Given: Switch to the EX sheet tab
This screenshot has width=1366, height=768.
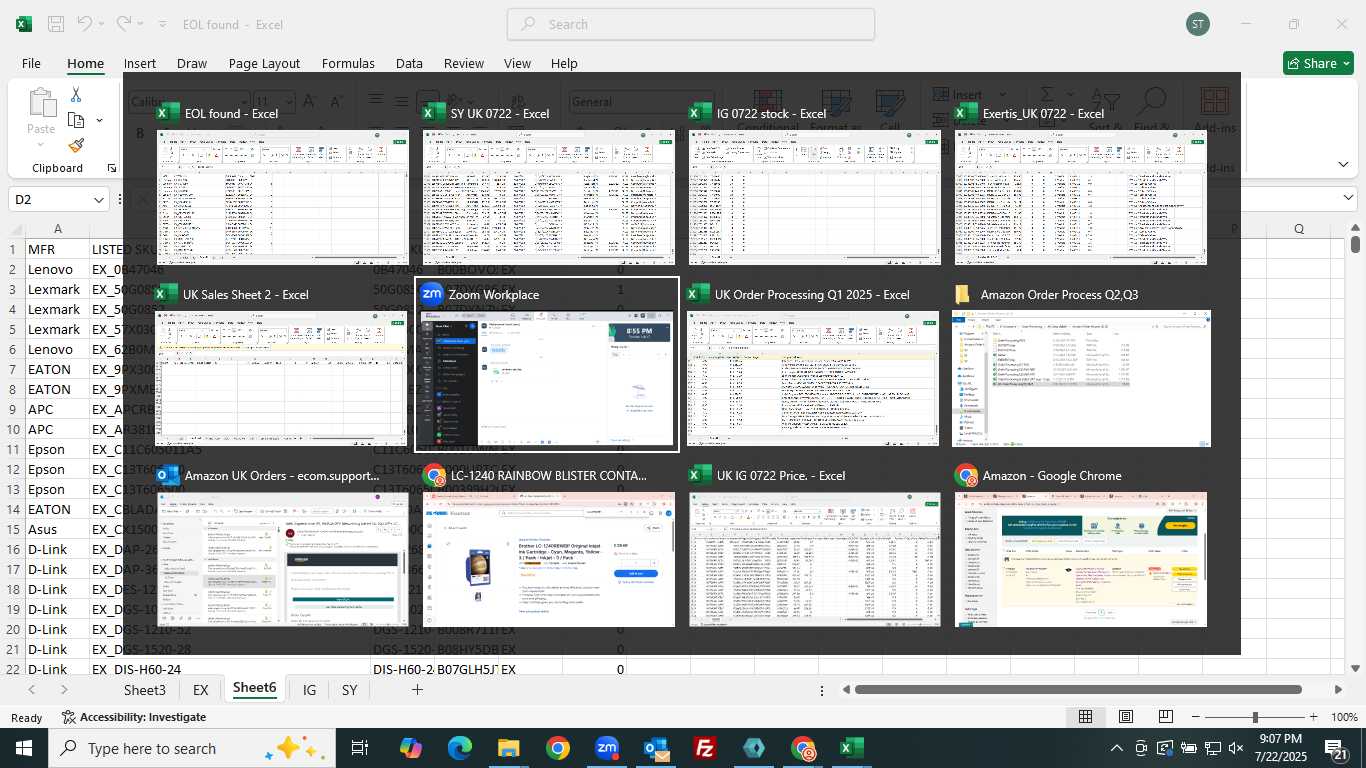Looking at the screenshot, I should point(201,690).
